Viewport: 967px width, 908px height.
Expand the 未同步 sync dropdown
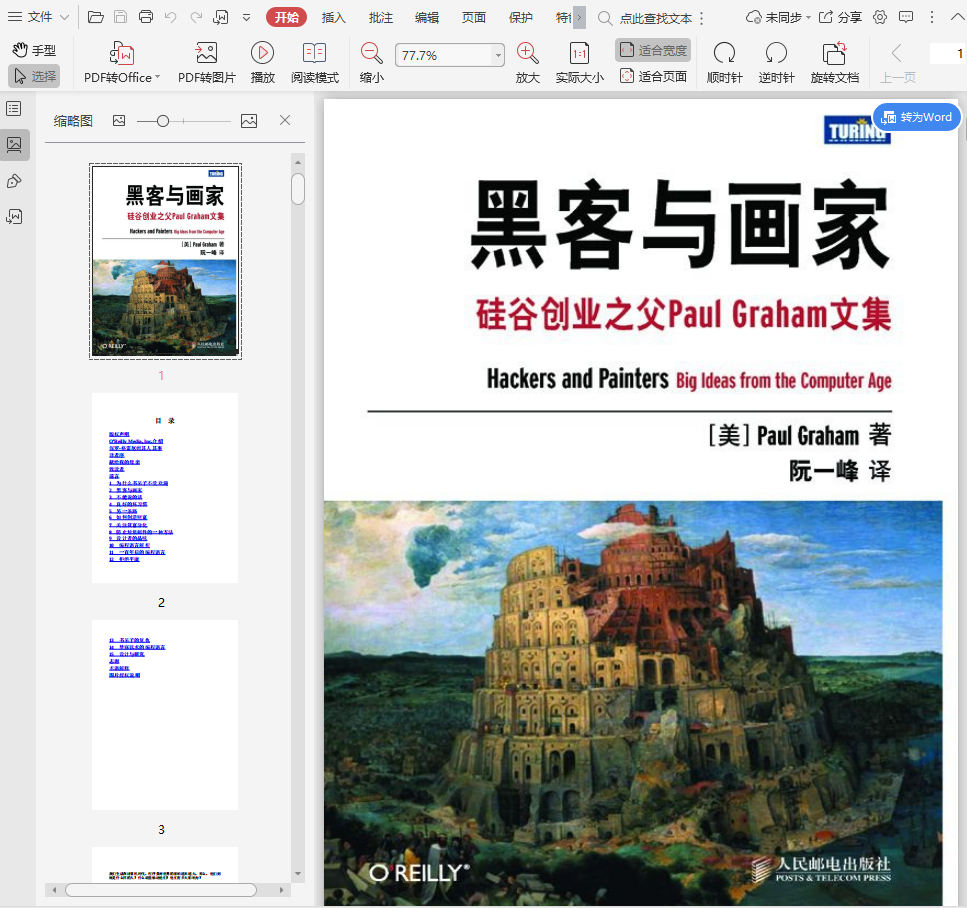point(808,17)
